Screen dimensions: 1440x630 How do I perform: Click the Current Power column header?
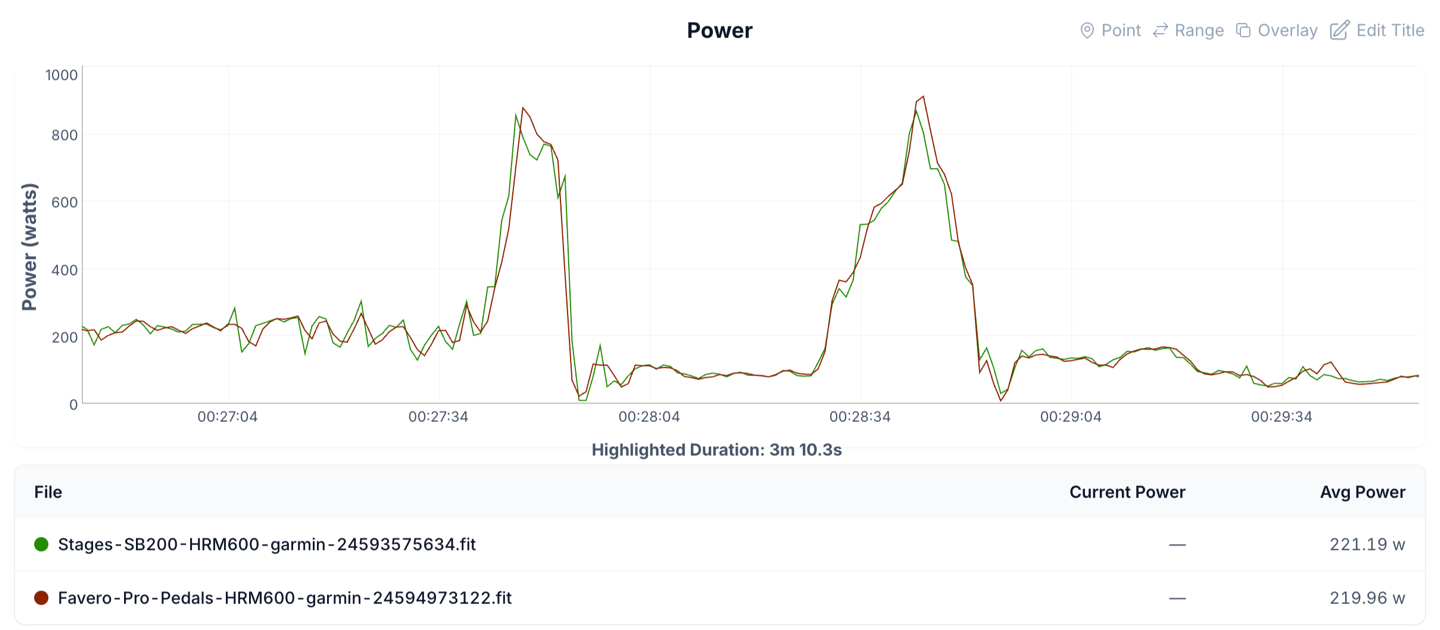(1127, 492)
